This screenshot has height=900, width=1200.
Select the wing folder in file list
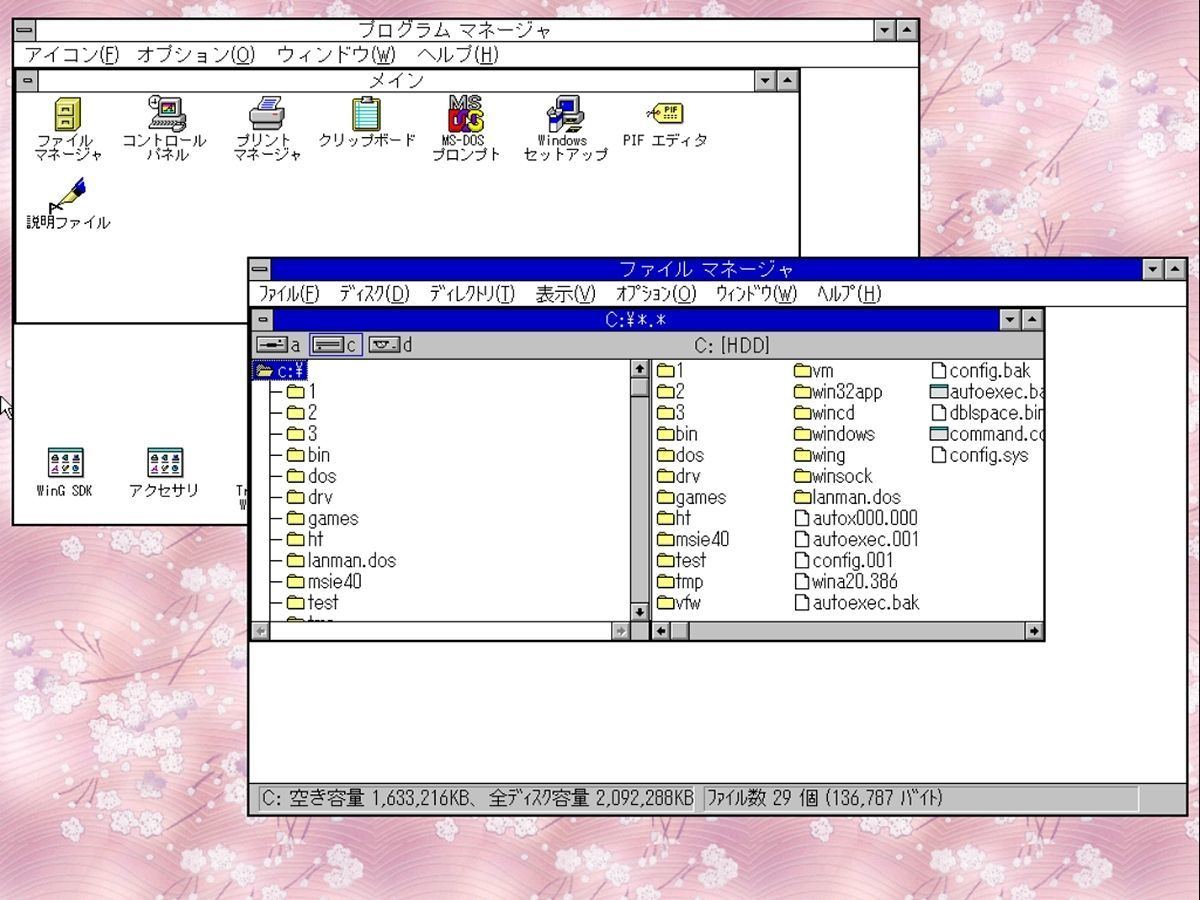click(819, 455)
